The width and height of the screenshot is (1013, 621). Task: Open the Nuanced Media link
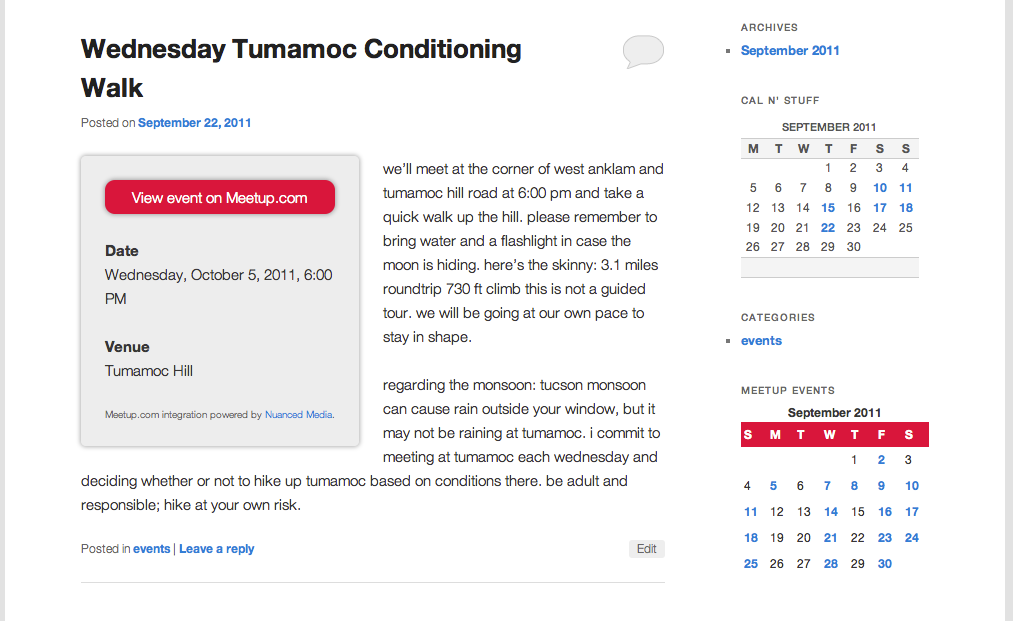click(298, 415)
